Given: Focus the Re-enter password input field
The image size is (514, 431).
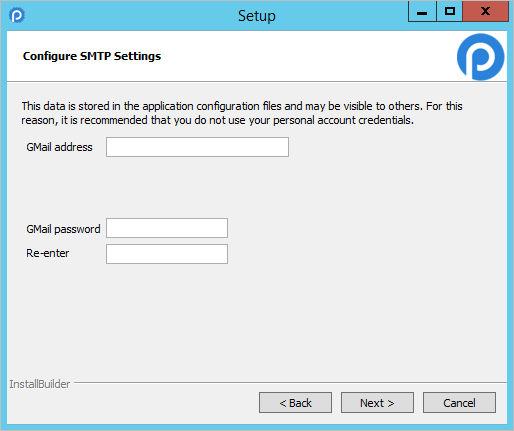Looking at the screenshot, I should click(167, 254).
